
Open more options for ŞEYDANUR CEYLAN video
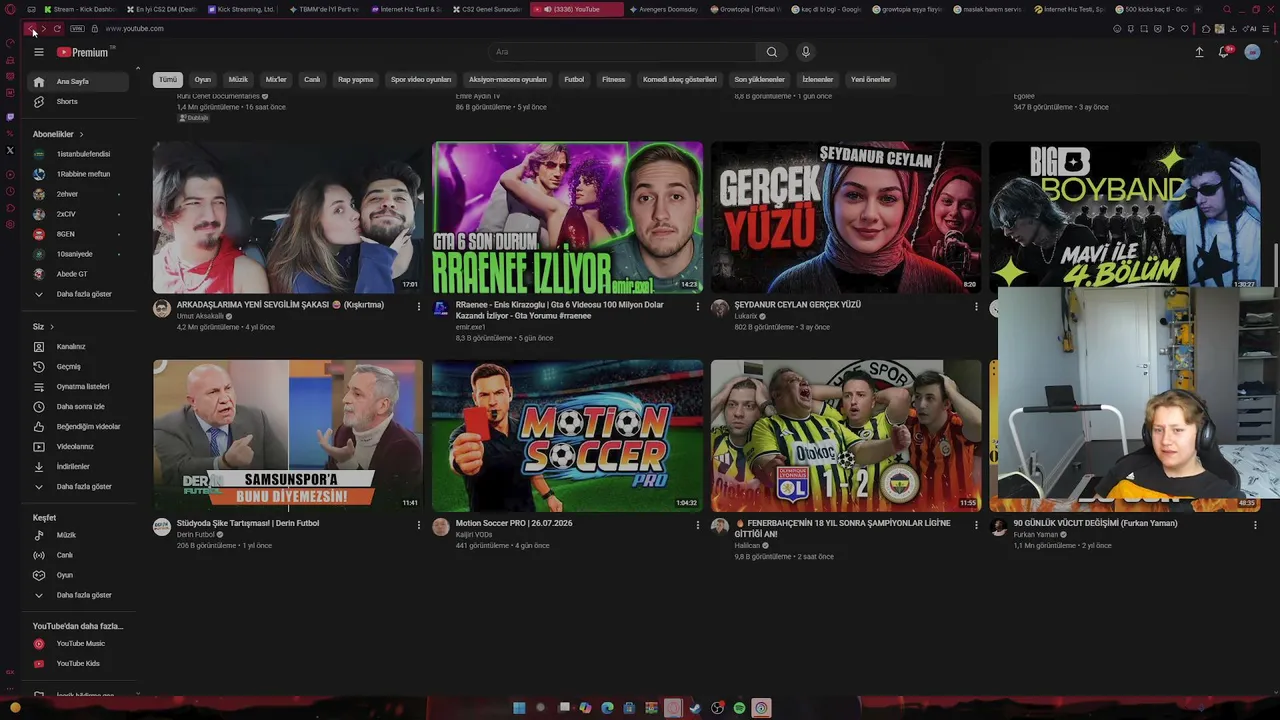976,306
